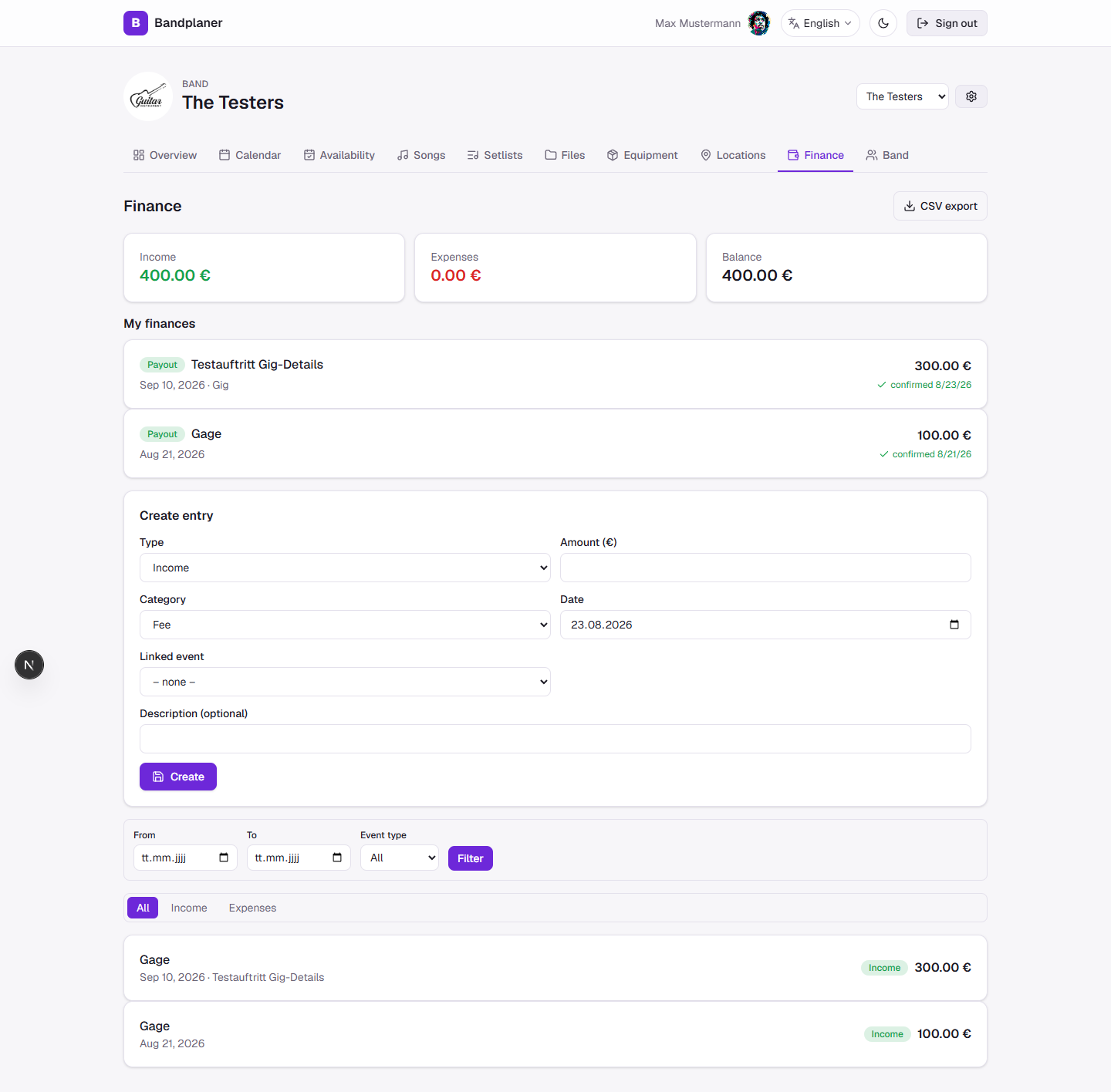
Task: Open Max Mustermann's profile avatar
Action: point(759,23)
